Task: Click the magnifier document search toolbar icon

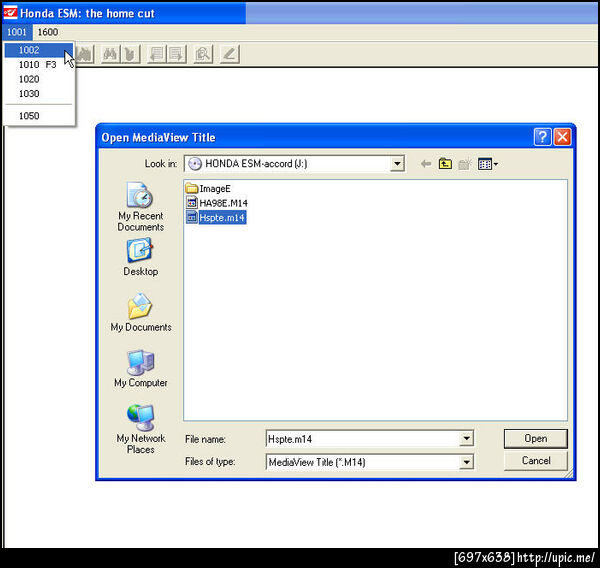Action: [203, 54]
